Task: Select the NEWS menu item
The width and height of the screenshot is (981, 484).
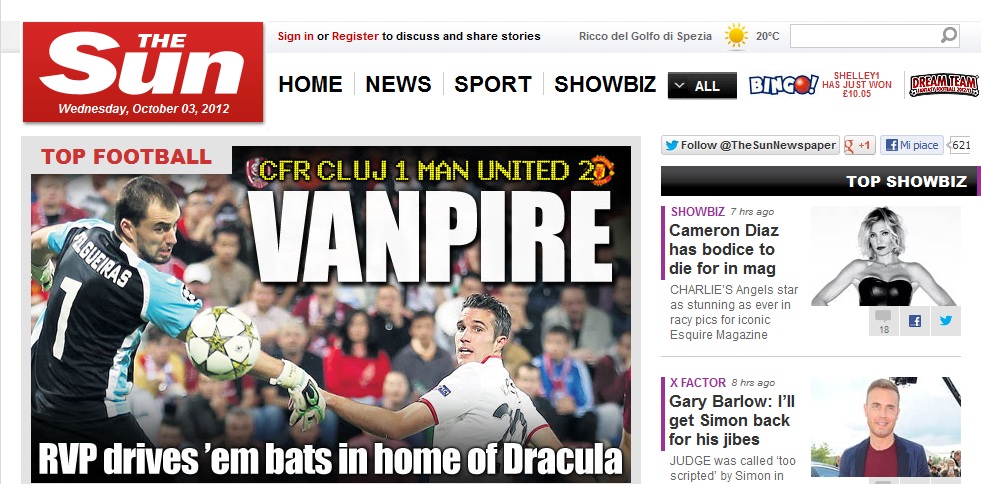Action: 399,84
